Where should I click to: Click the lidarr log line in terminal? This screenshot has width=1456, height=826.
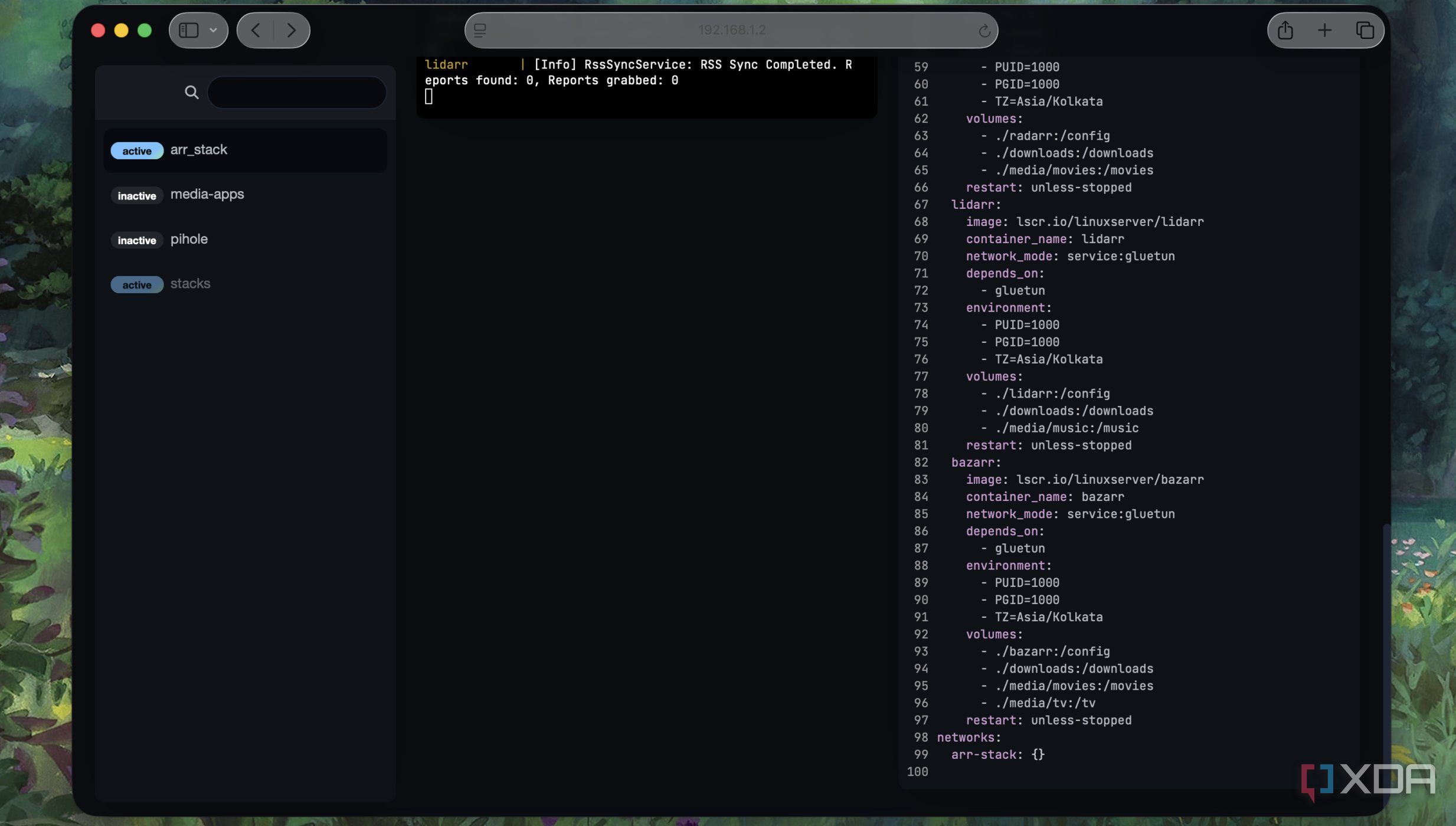click(639, 73)
